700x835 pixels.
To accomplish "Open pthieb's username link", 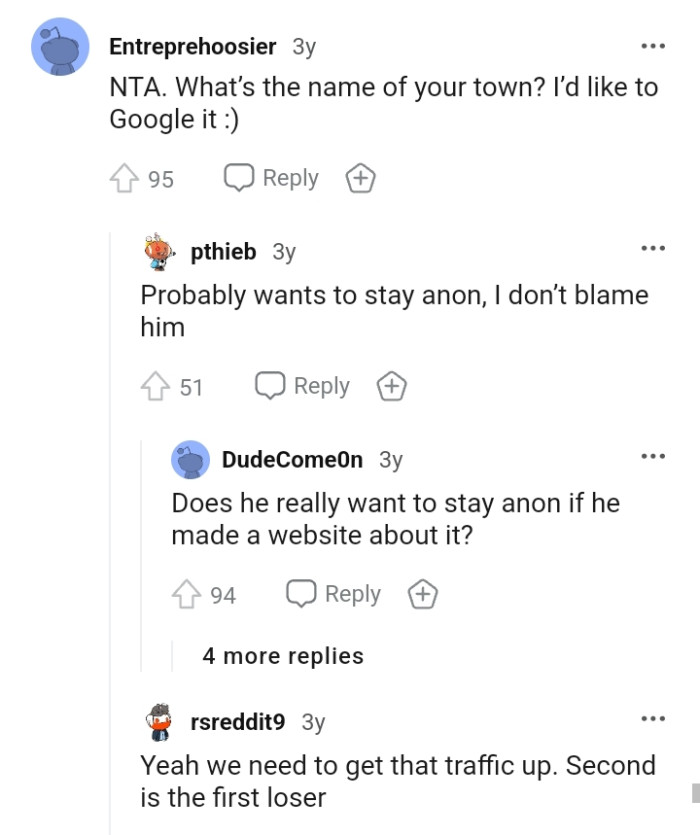I will [x=222, y=252].
